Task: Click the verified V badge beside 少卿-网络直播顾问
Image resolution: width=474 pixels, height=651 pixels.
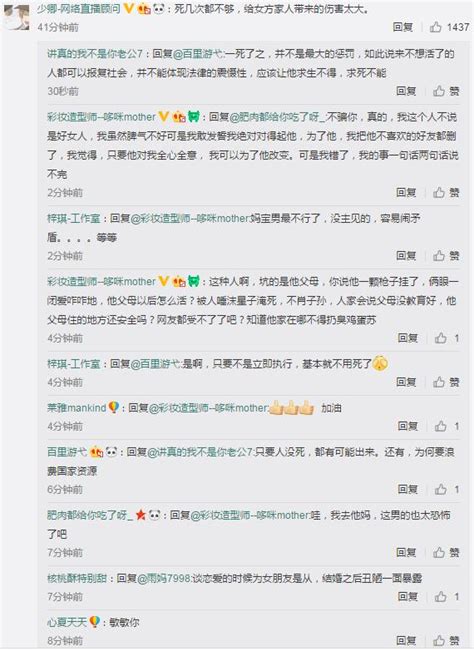Action: 129,8
